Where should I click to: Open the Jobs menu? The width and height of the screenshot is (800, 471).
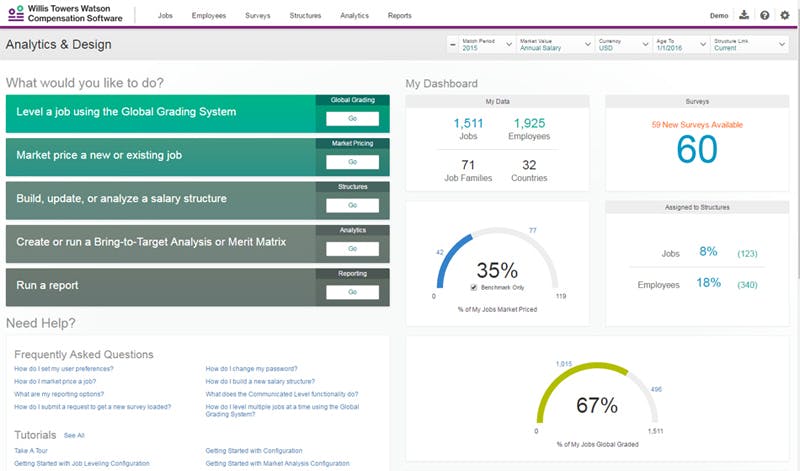pos(165,15)
